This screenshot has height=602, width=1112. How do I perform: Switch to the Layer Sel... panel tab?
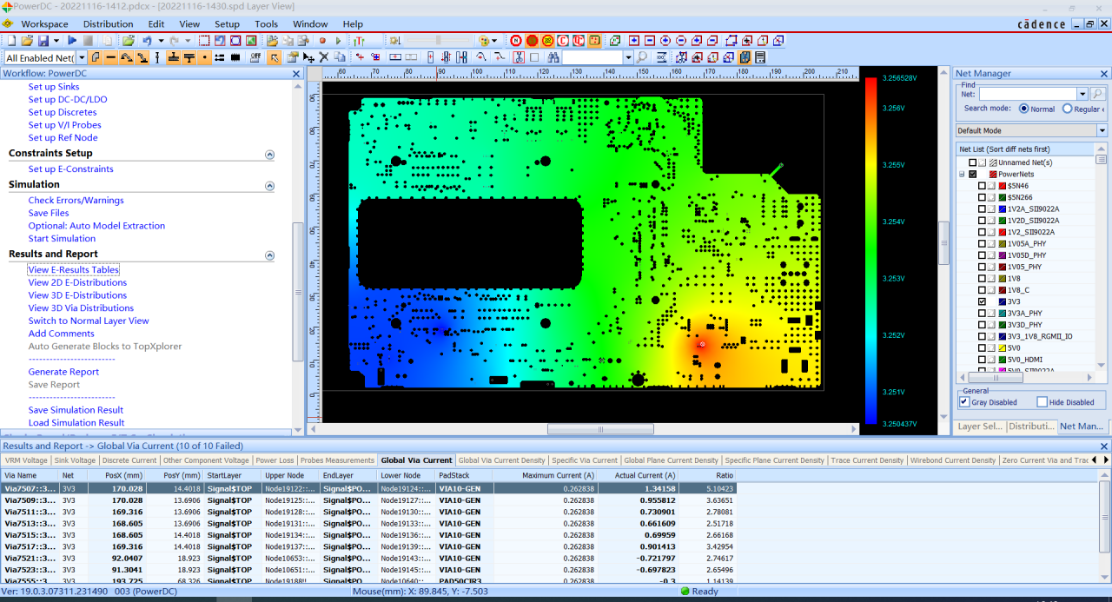[979, 426]
